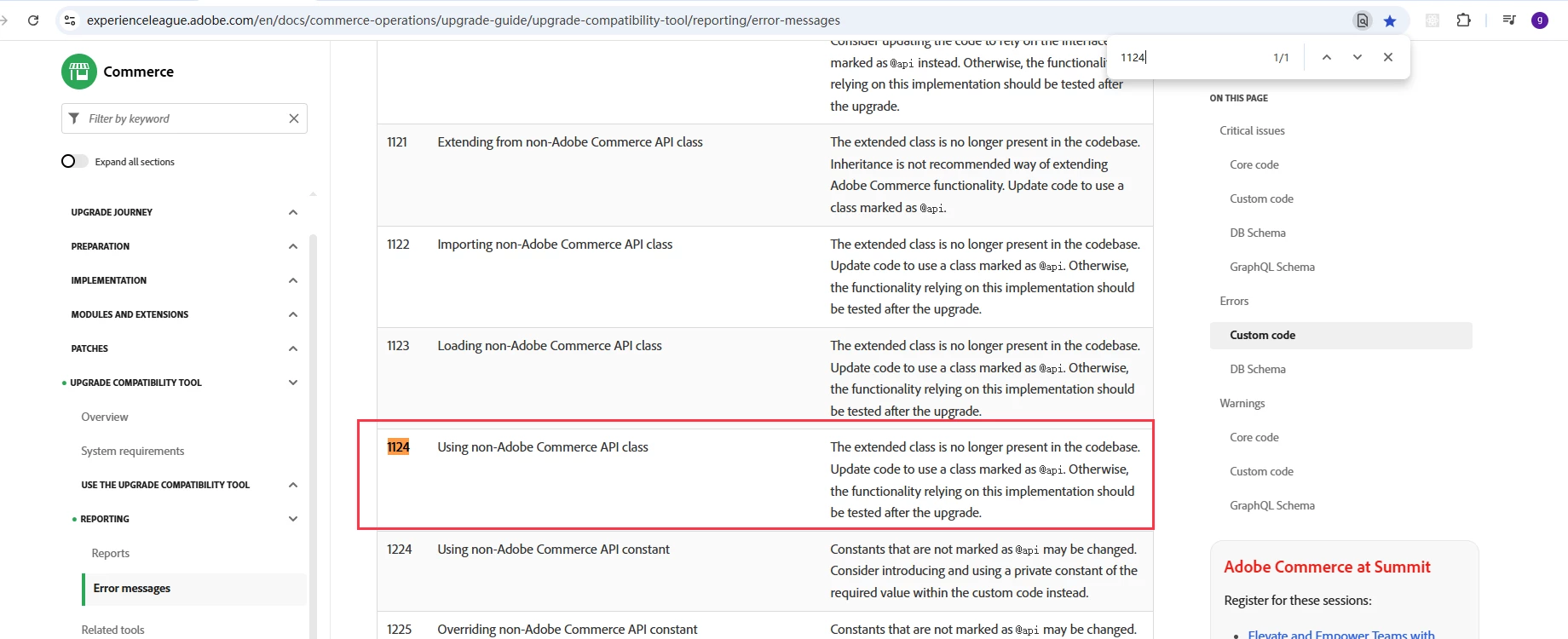Jump to Errors section on this page
The width and height of the screenshot is (1568, 639).
(x=1234, y=301)
